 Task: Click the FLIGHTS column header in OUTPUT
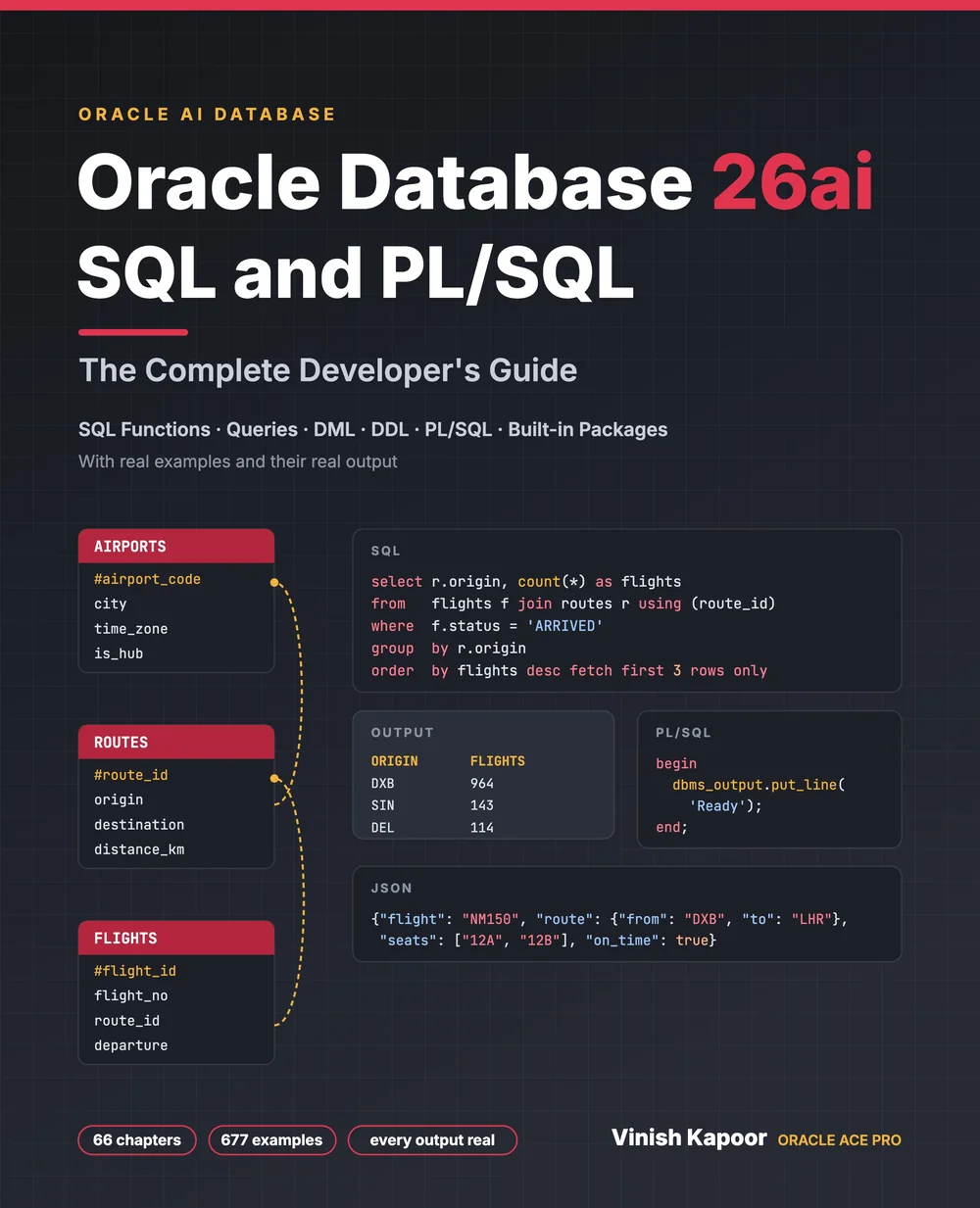point(498,761)
